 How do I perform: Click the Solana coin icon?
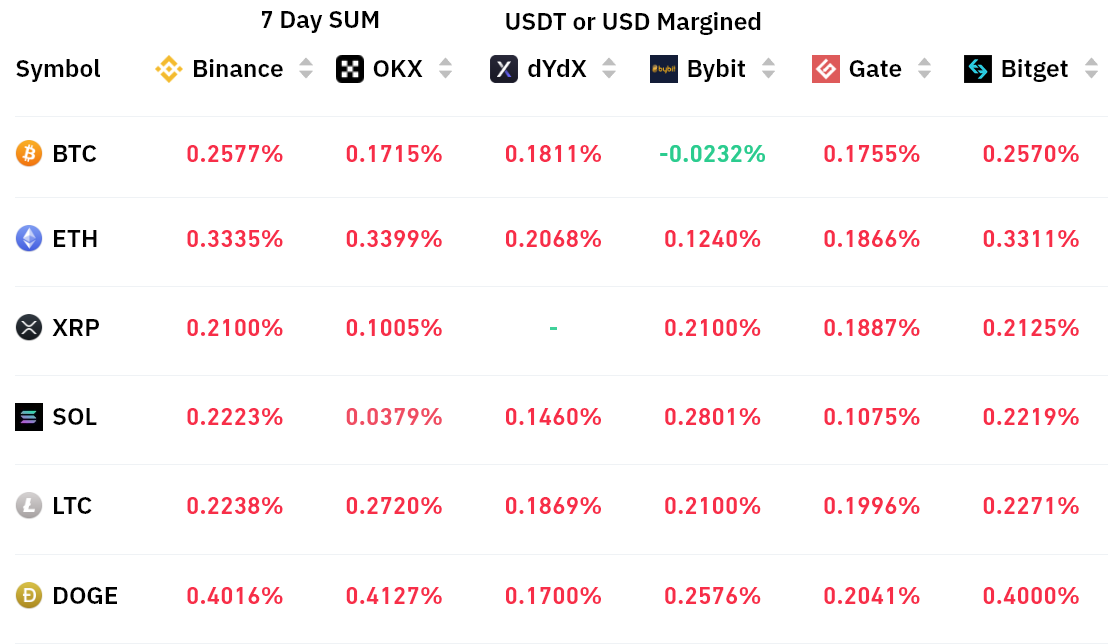pyautogui.click(x=29, y=417)
